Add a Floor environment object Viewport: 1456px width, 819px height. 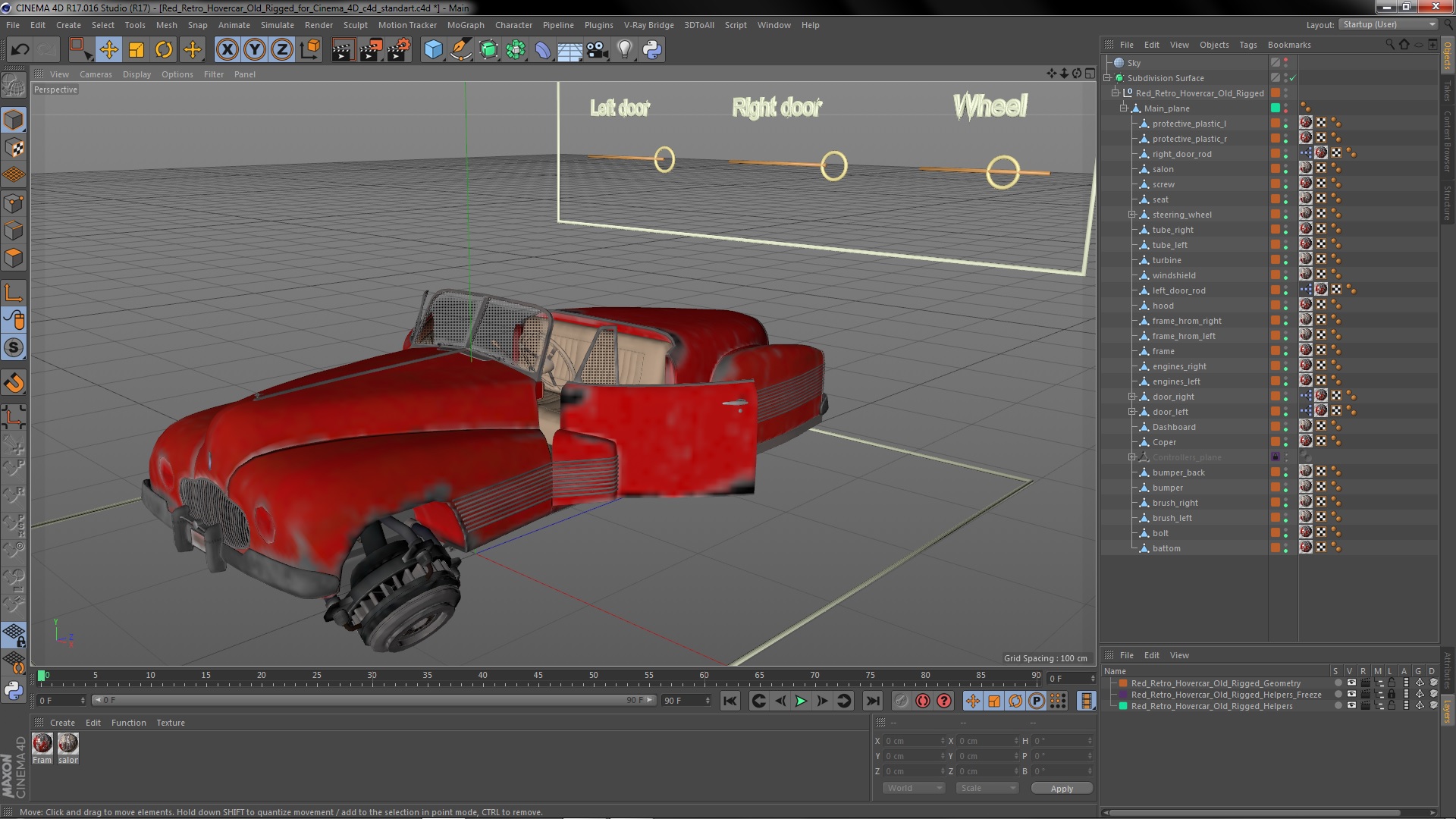click(570, 50)
